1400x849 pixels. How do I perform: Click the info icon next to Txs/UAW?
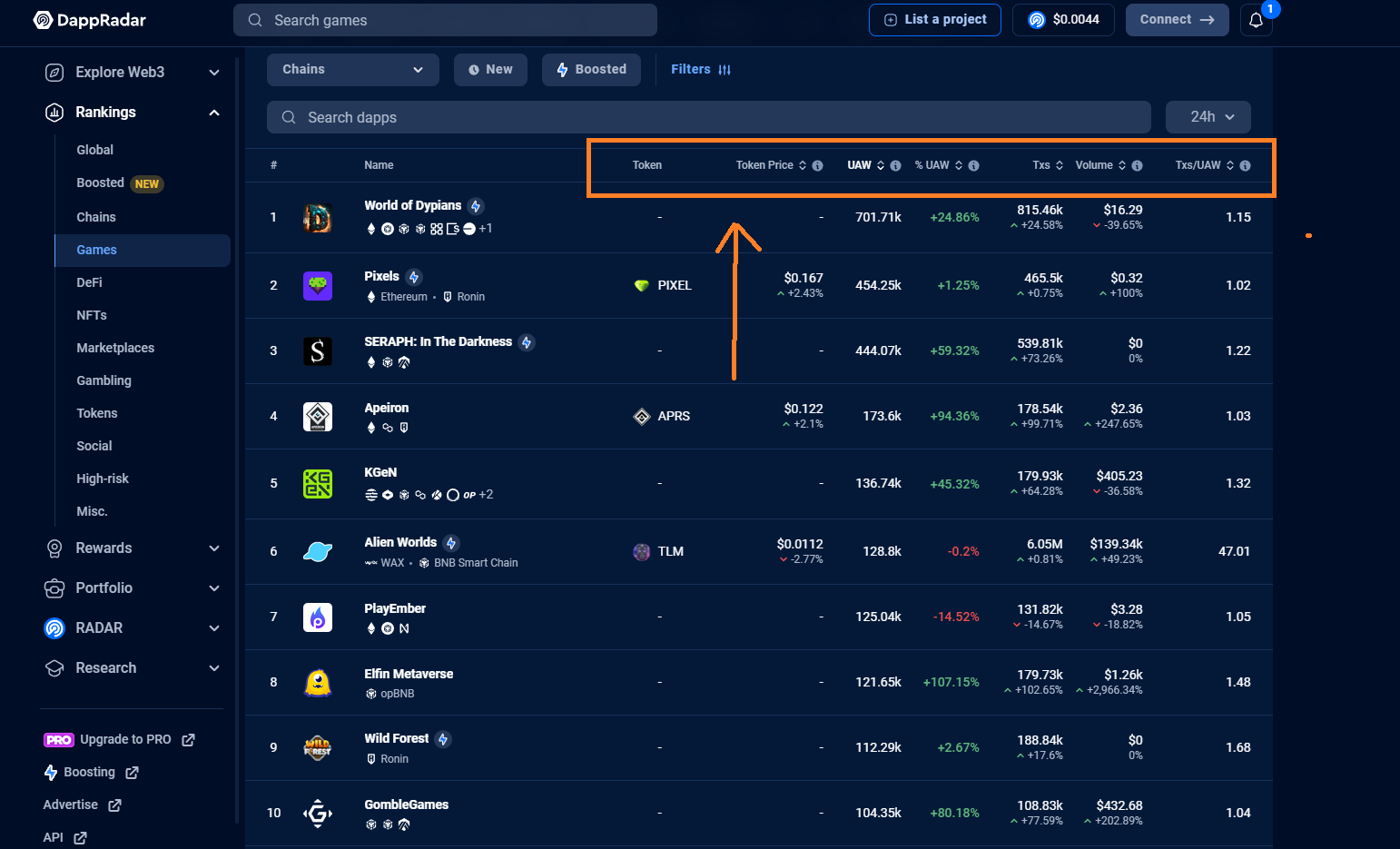1245,165
